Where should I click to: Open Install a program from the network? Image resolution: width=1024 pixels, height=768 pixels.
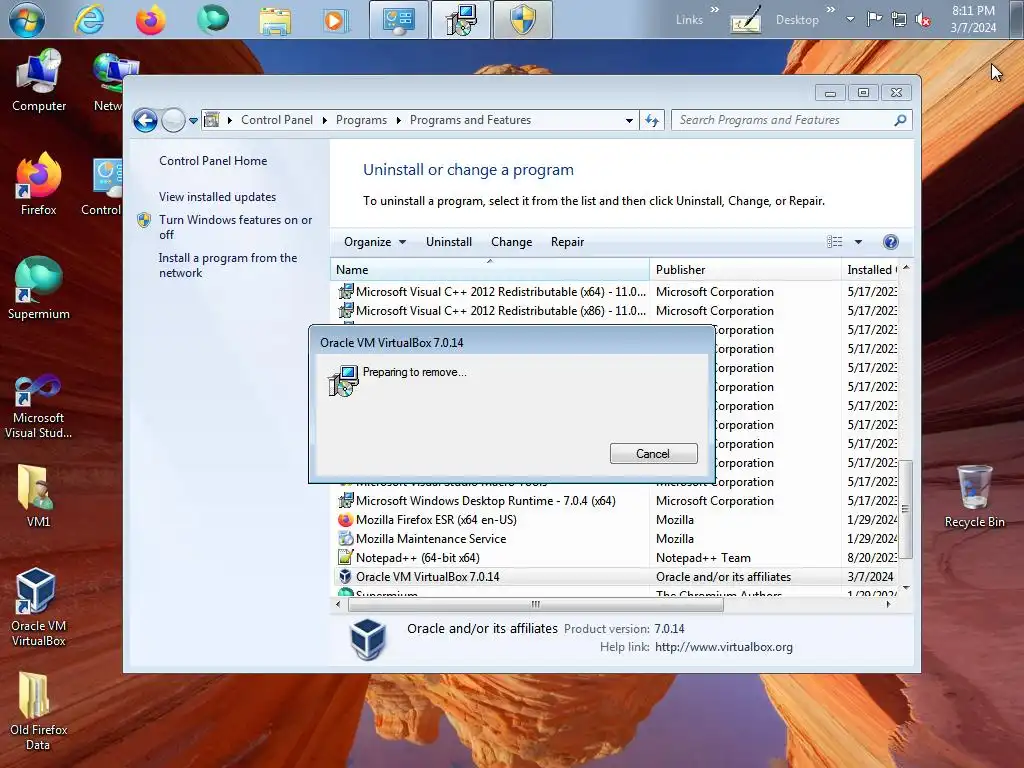228,265
